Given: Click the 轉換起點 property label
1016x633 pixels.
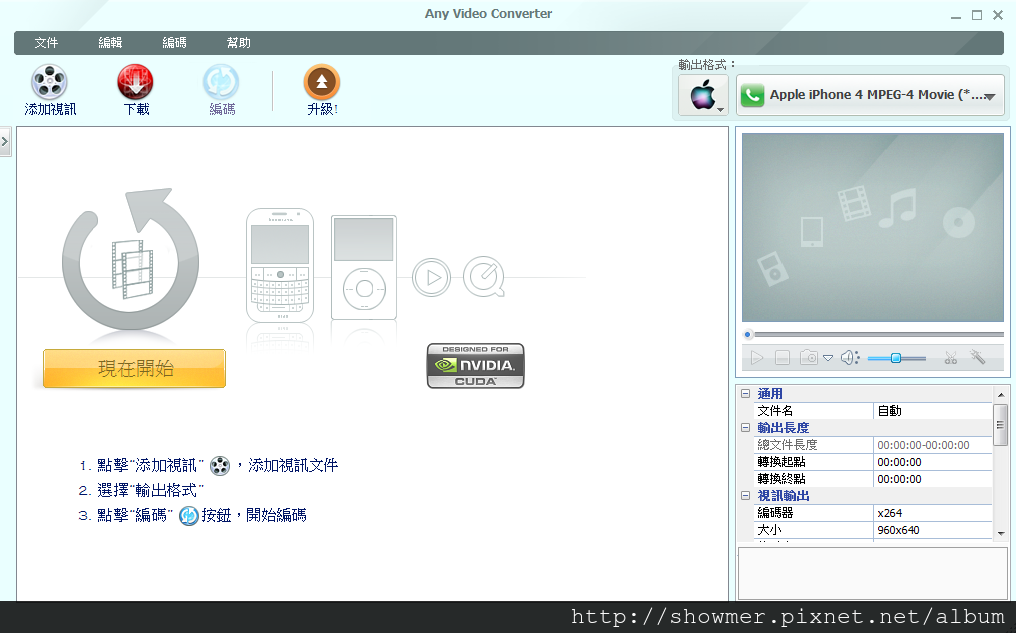Looking at the screenshot, I should [x=781, y=462].
